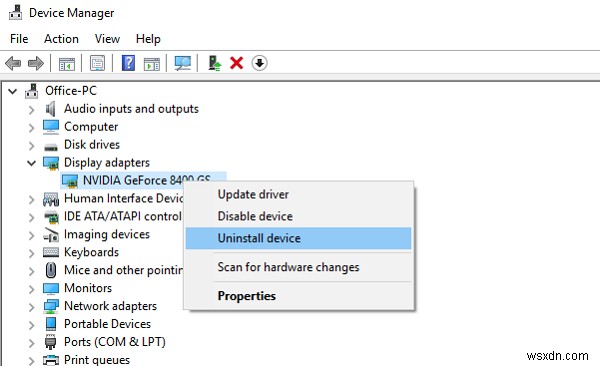
Task: Click the Audio inputs speaker icon
Action: pos(51,109)
